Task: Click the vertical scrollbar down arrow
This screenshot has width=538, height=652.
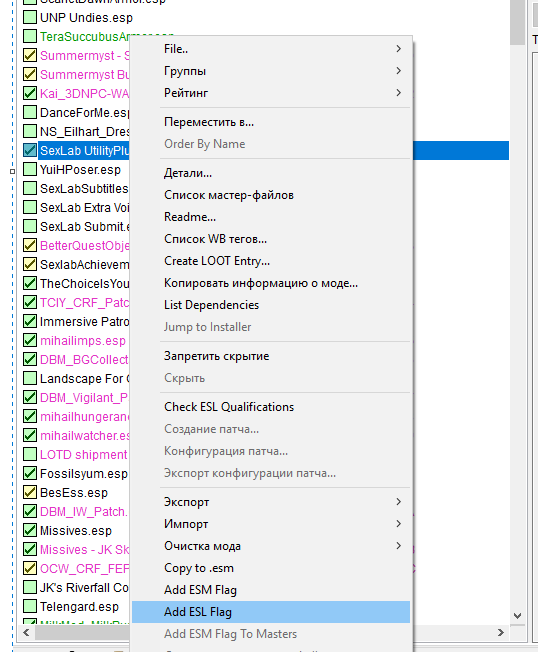Action: pos(518,616)
